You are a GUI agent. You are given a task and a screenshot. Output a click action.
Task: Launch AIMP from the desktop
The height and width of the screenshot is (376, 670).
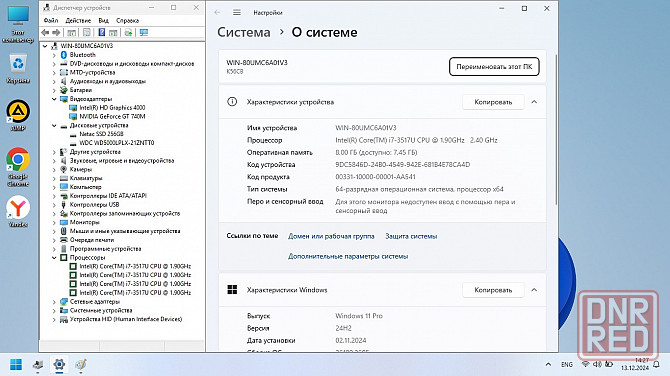pyautogui.click(x=18, y=115)
